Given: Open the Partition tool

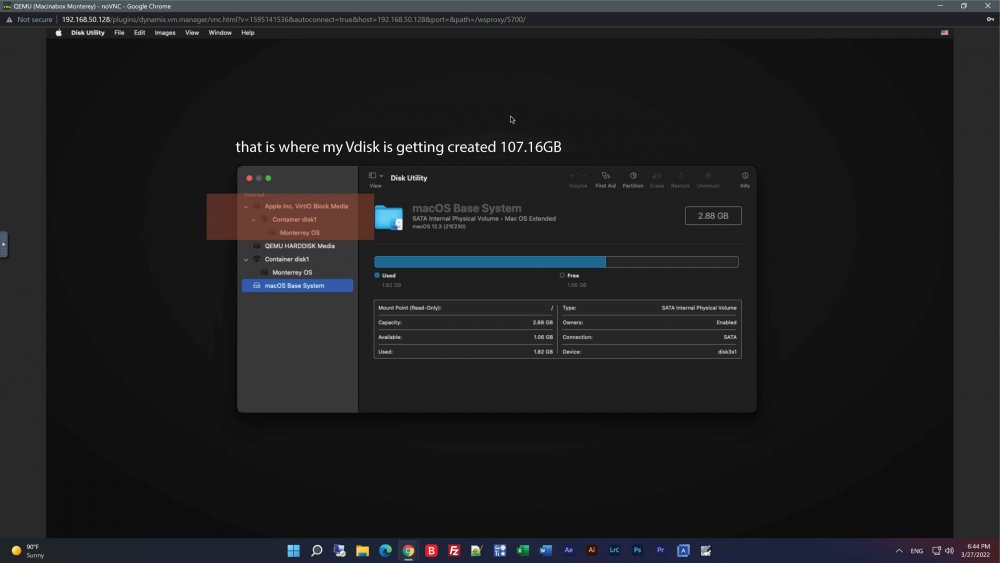Looking at the screenshot, I should pyautogui.click(x=633, y=179).
